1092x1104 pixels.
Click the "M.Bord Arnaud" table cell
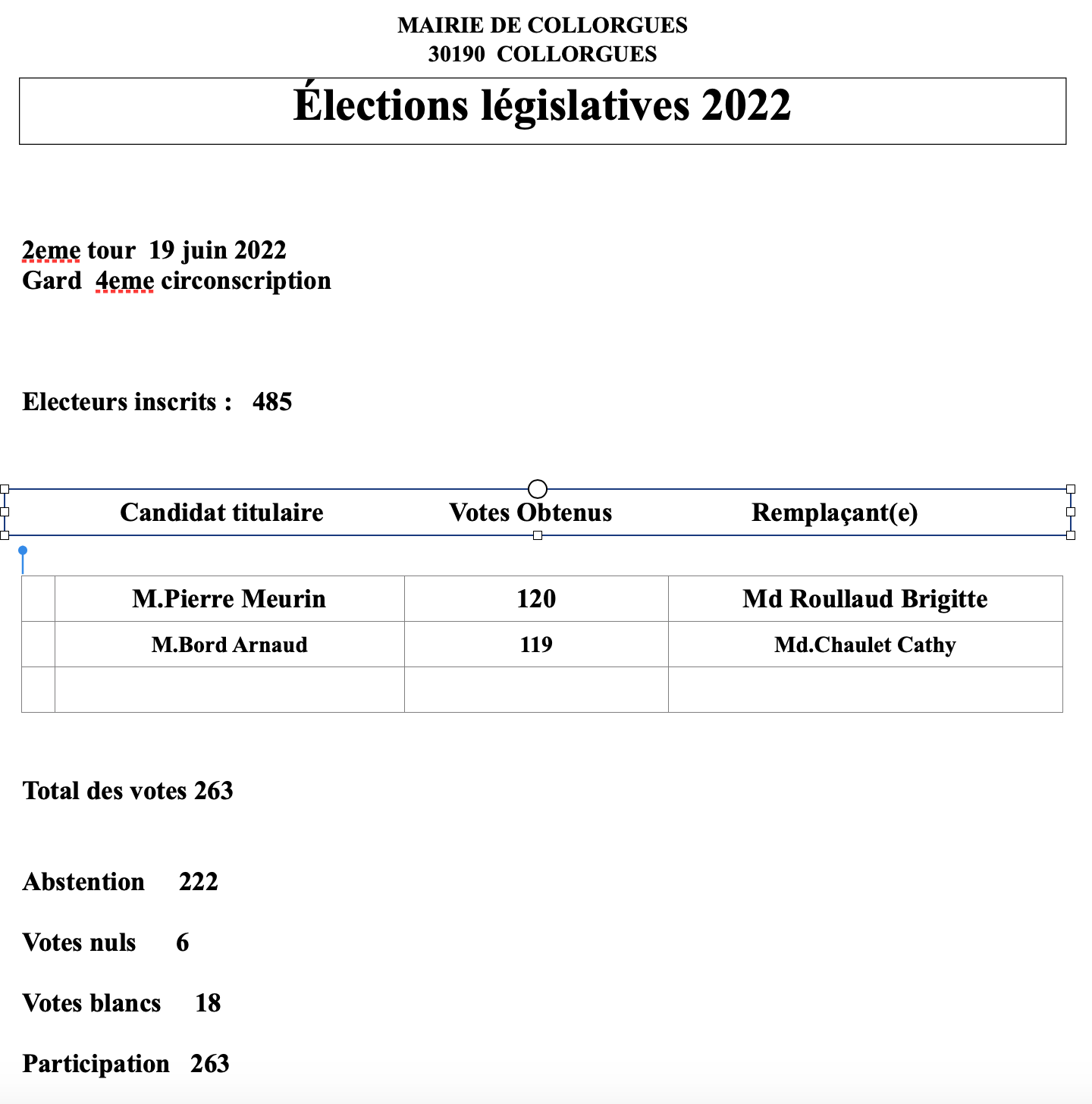click(229, 645)
